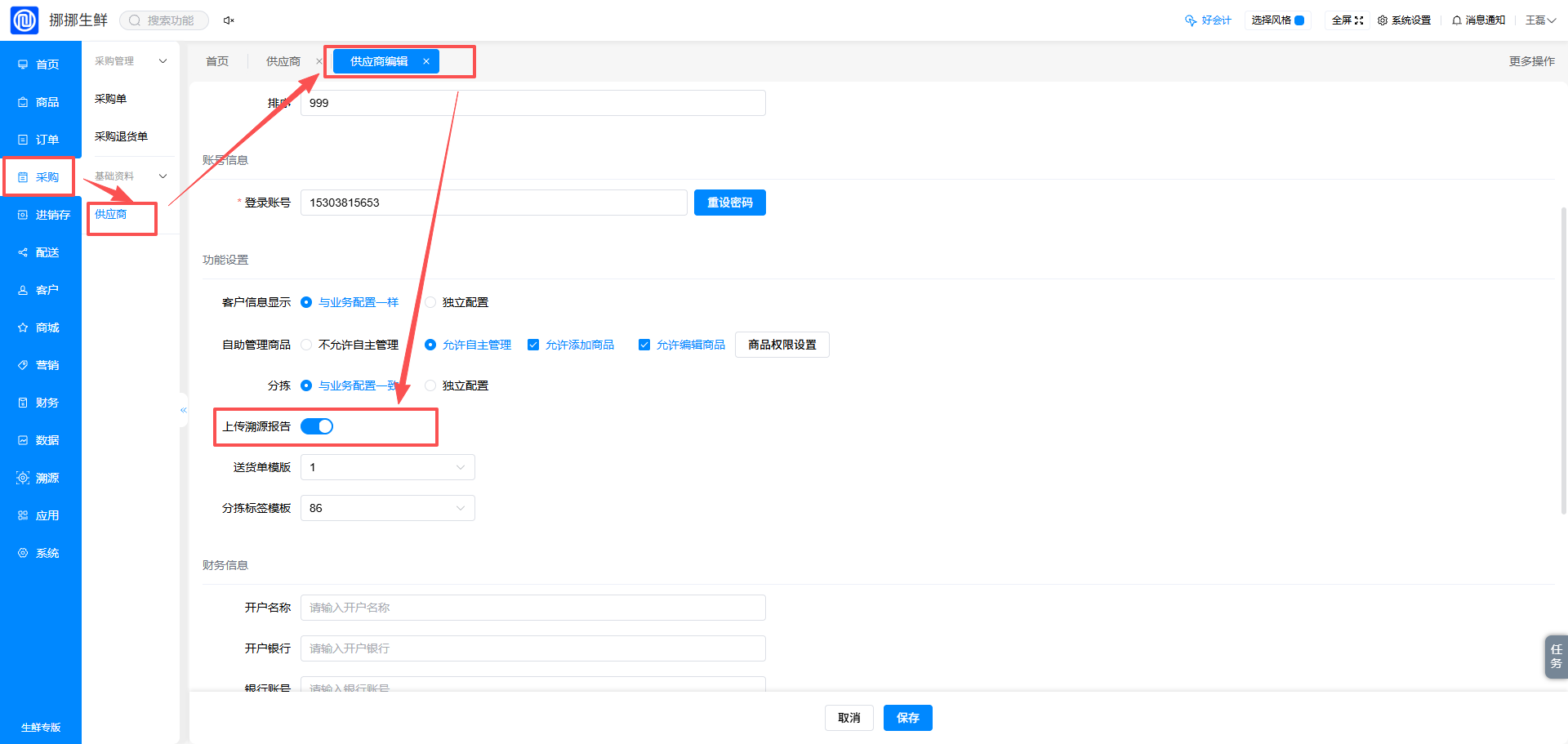
Task: Close the 供应商编辑 tab
Action: (x=426, y=61)
